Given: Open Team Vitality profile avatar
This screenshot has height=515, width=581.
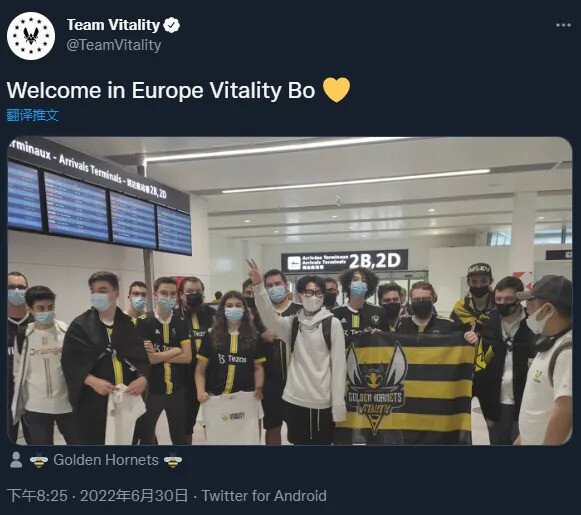Looking at the screenshot, I should point(31,36).
